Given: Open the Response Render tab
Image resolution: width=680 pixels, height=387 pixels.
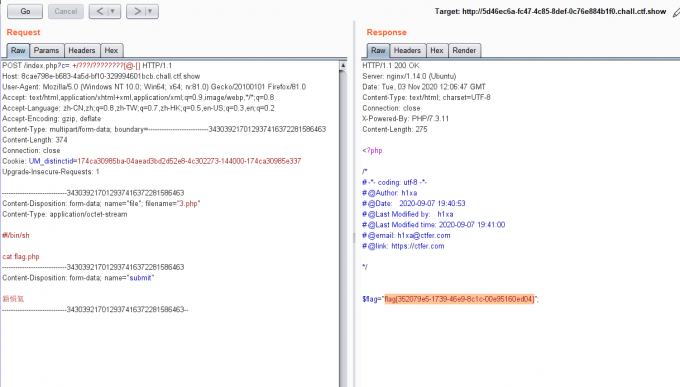Looking at the screenshot, I should [x=464, y=50].
